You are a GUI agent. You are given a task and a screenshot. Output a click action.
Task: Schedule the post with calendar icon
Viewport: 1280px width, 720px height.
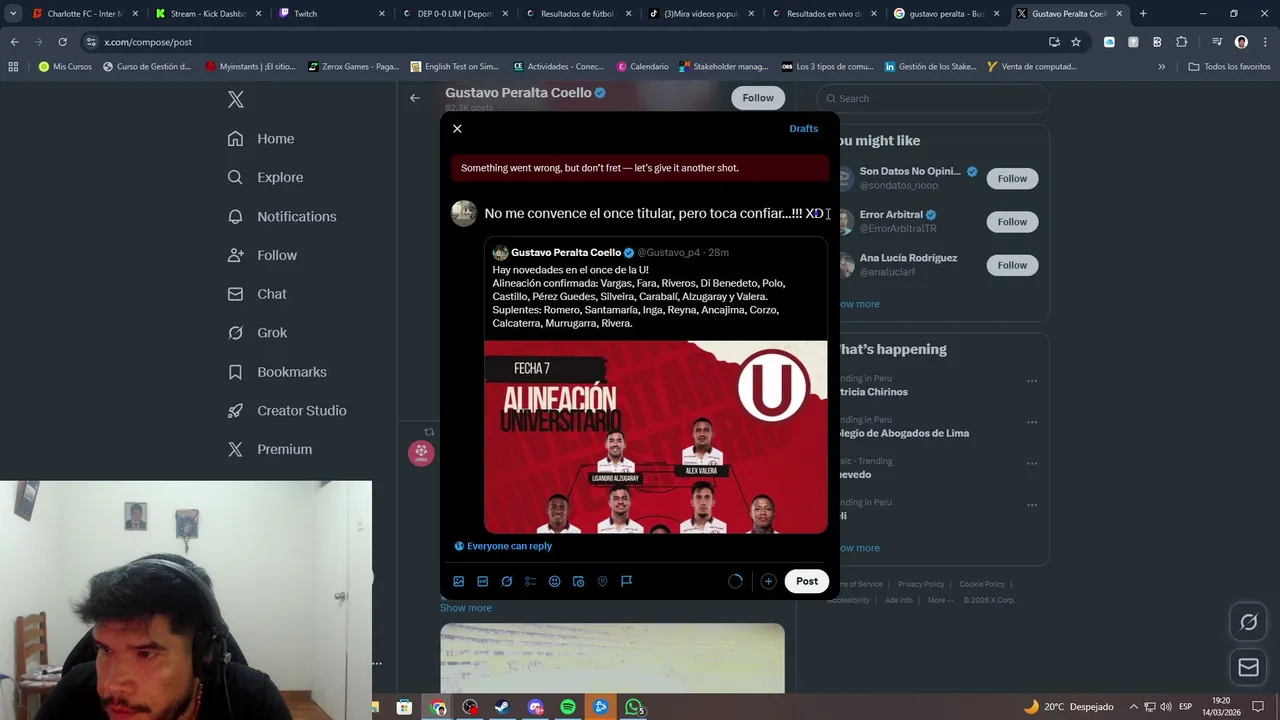[x=579, y=581]
